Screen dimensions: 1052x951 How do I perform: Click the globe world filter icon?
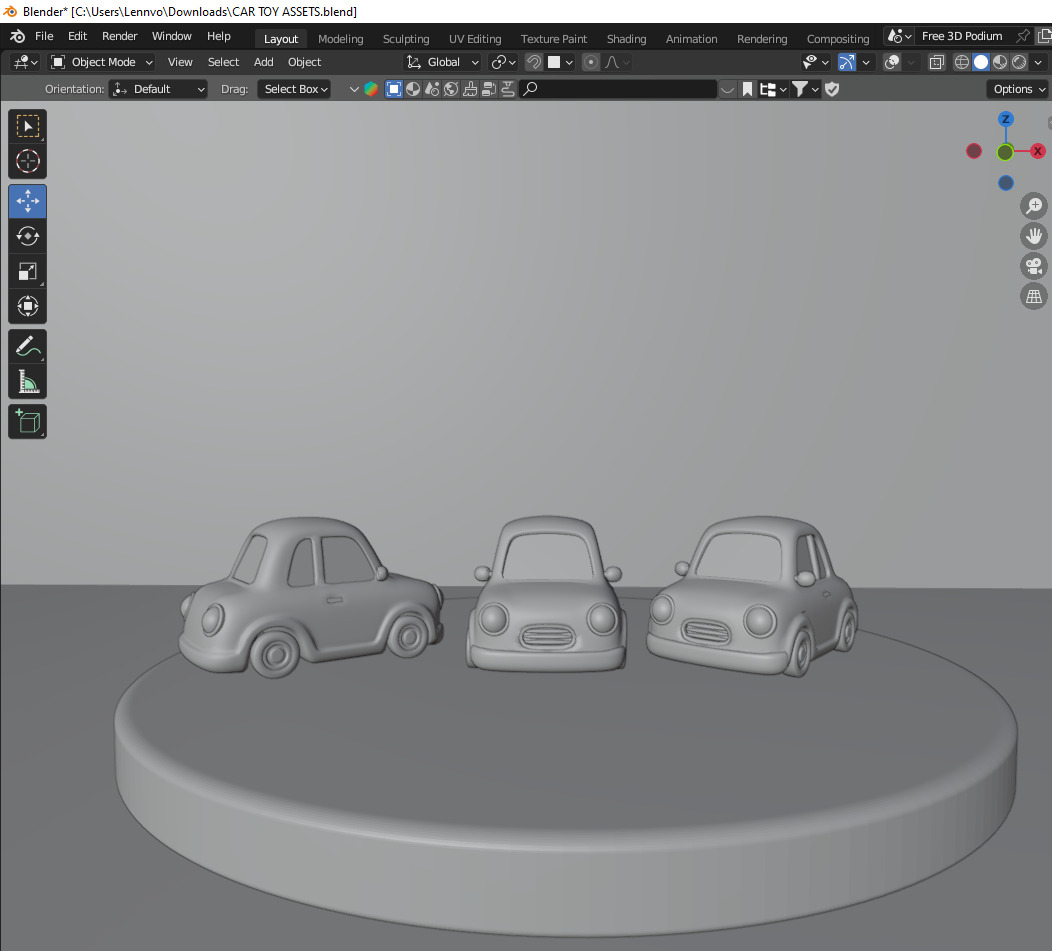pos(451,89)
